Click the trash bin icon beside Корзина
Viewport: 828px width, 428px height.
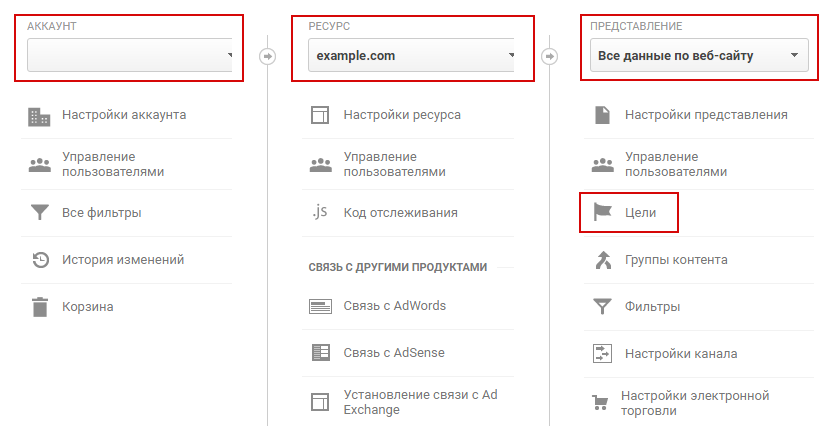pyautogui.click(x=40, y=307)
